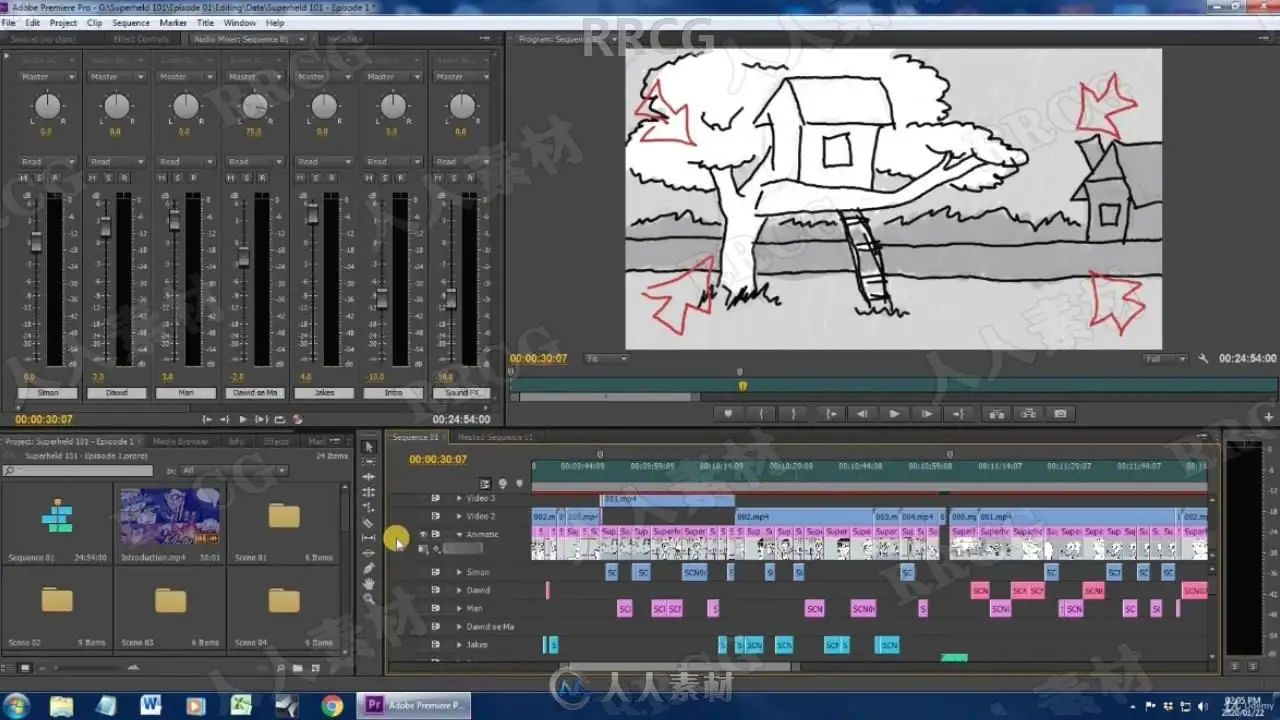1280x720 pixels.
Task: Open Simon track Master output dropdown
Action: click(48, 77)
